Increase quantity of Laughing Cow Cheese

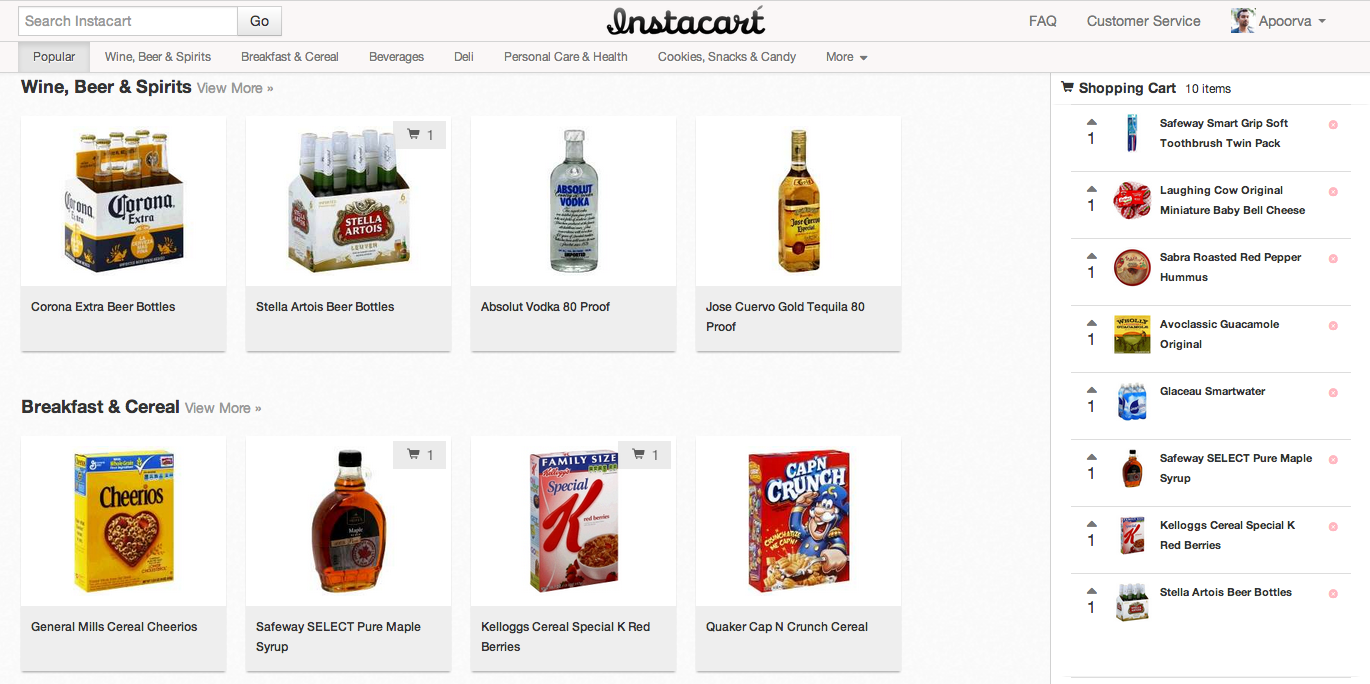[x=1091, y=189]
